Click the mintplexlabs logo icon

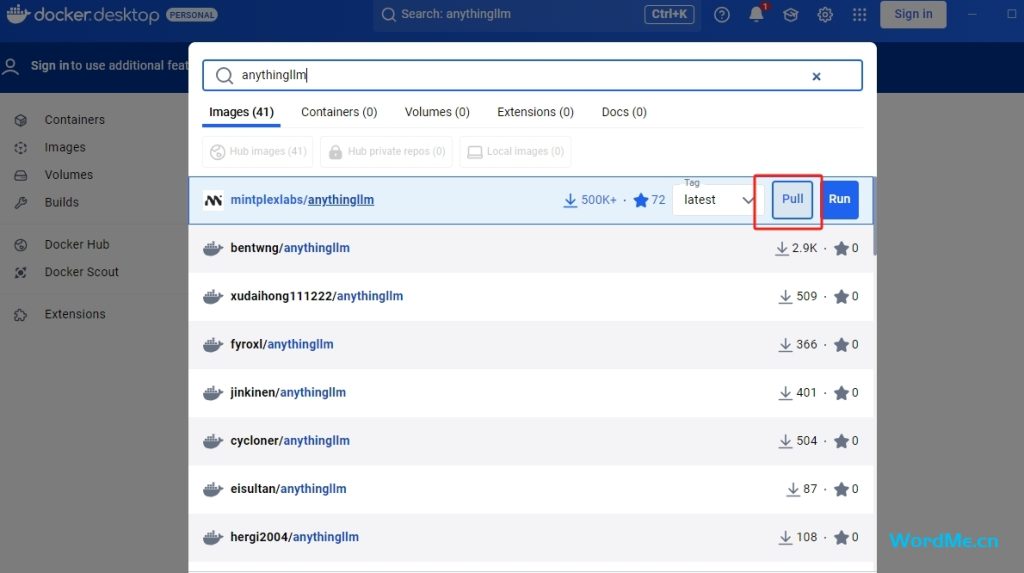pyautogui.click(x=213, y=200)
